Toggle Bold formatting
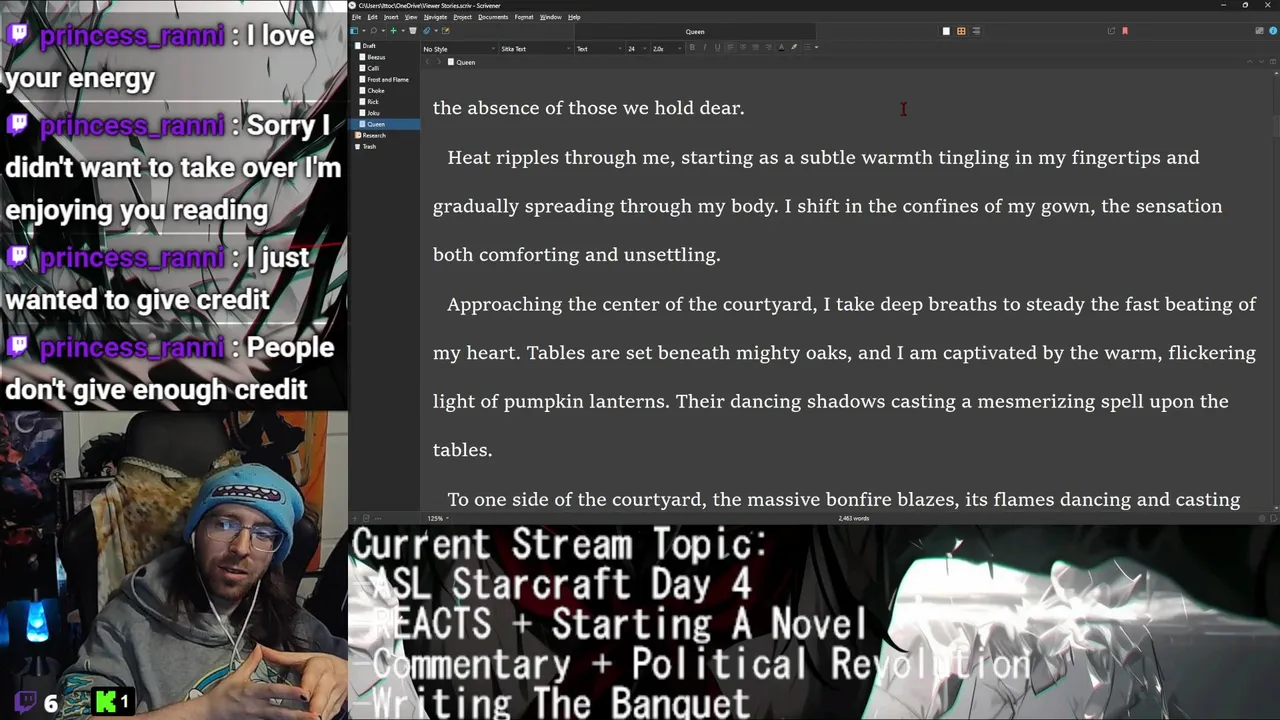Viewport: 1280px width, 720px height. point(692,48)
